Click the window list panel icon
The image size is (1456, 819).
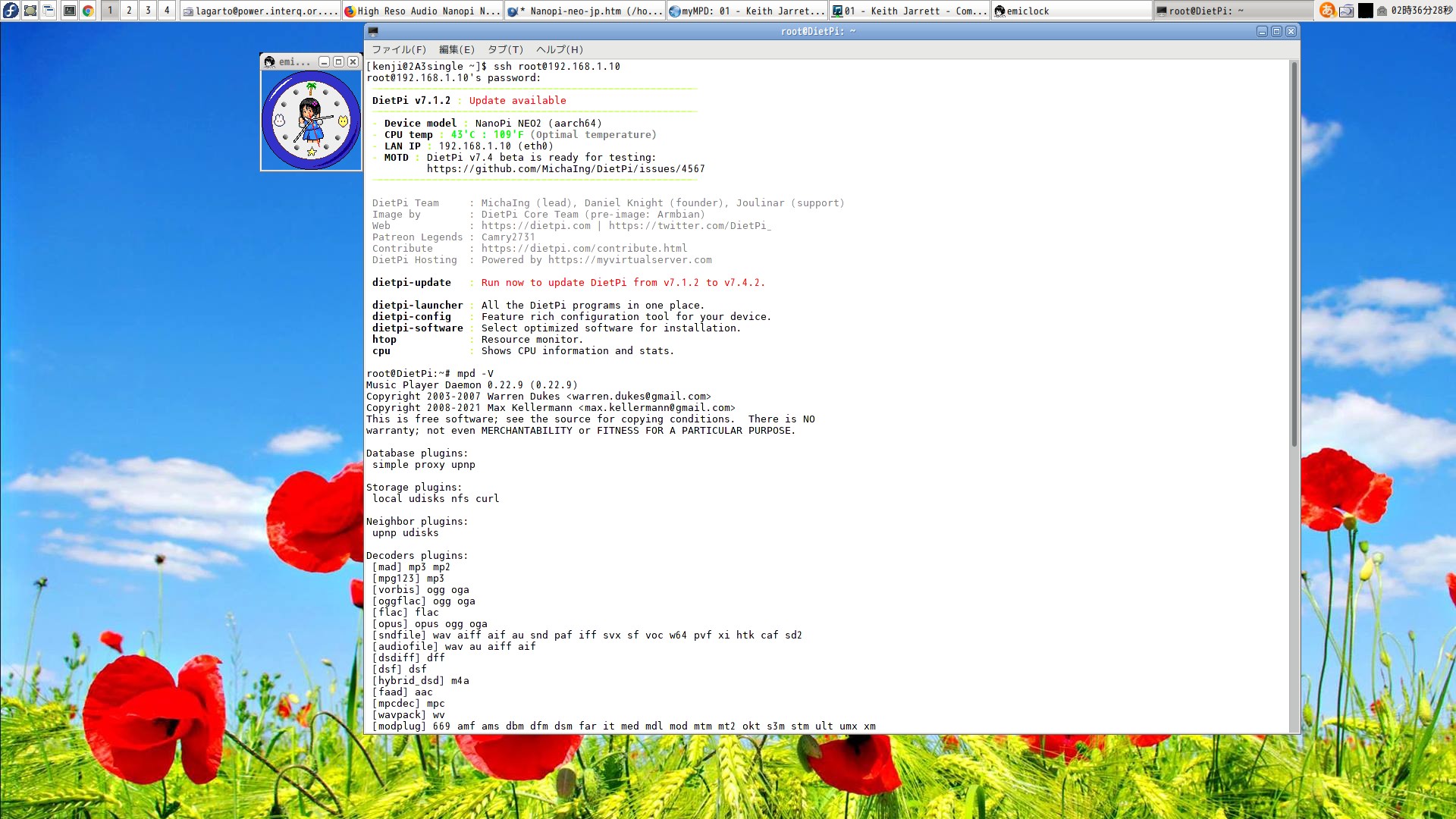pos(49,11)
